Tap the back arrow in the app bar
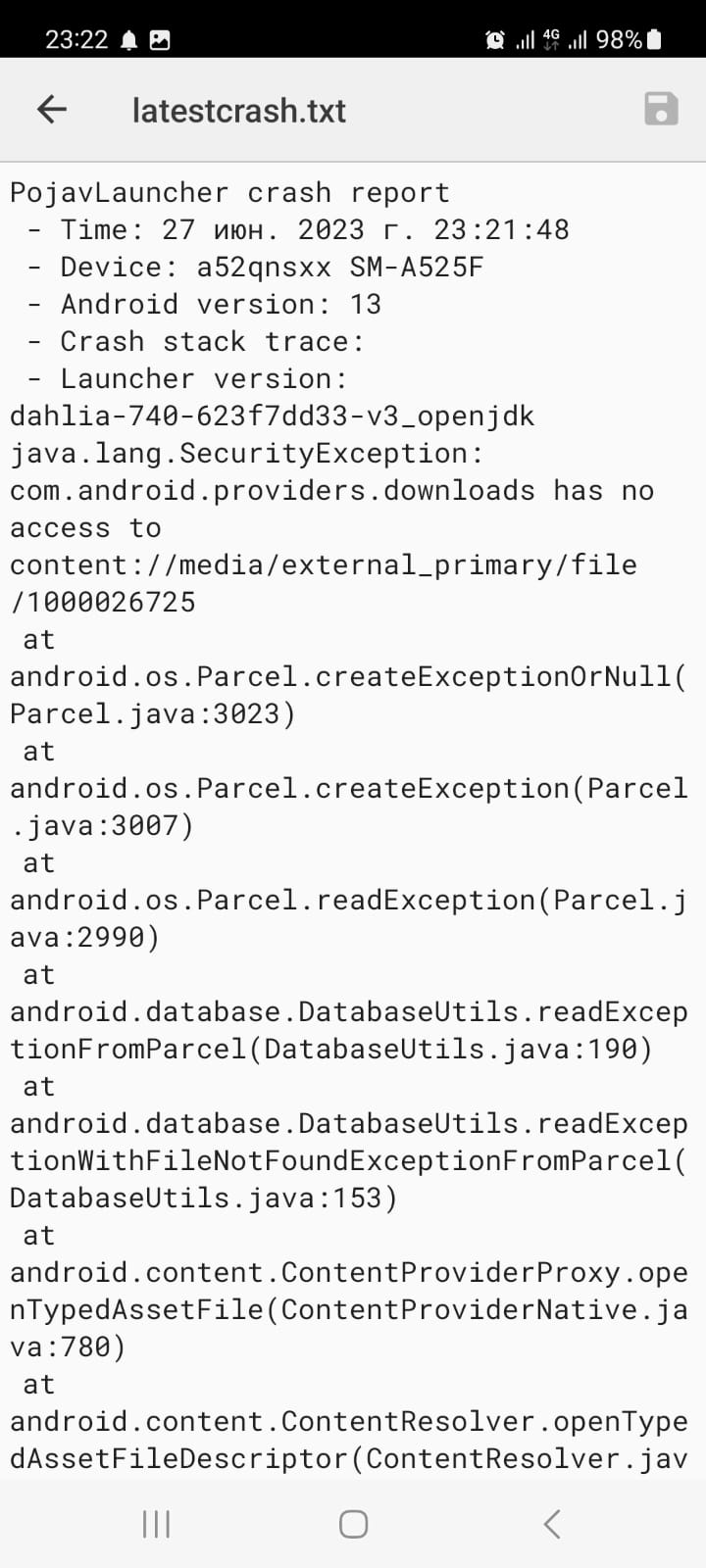The height and width of the screenshot is (1568, 706). (50, 110)
